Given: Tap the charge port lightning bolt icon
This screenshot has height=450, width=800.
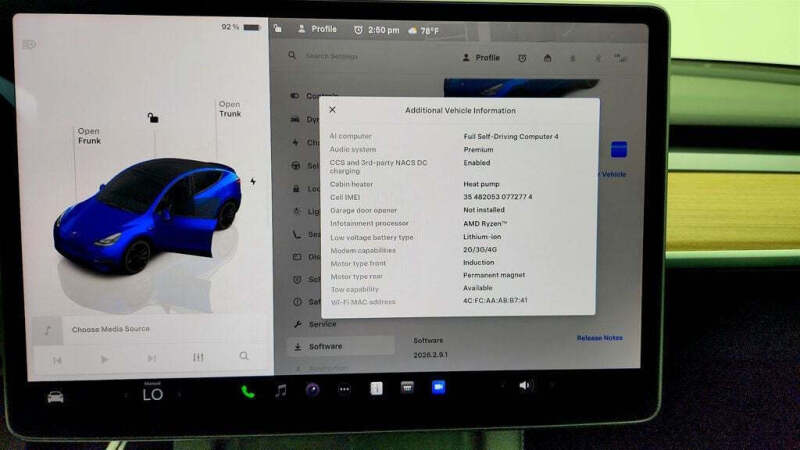Looking at the screenshot, I should coord(253,181).
